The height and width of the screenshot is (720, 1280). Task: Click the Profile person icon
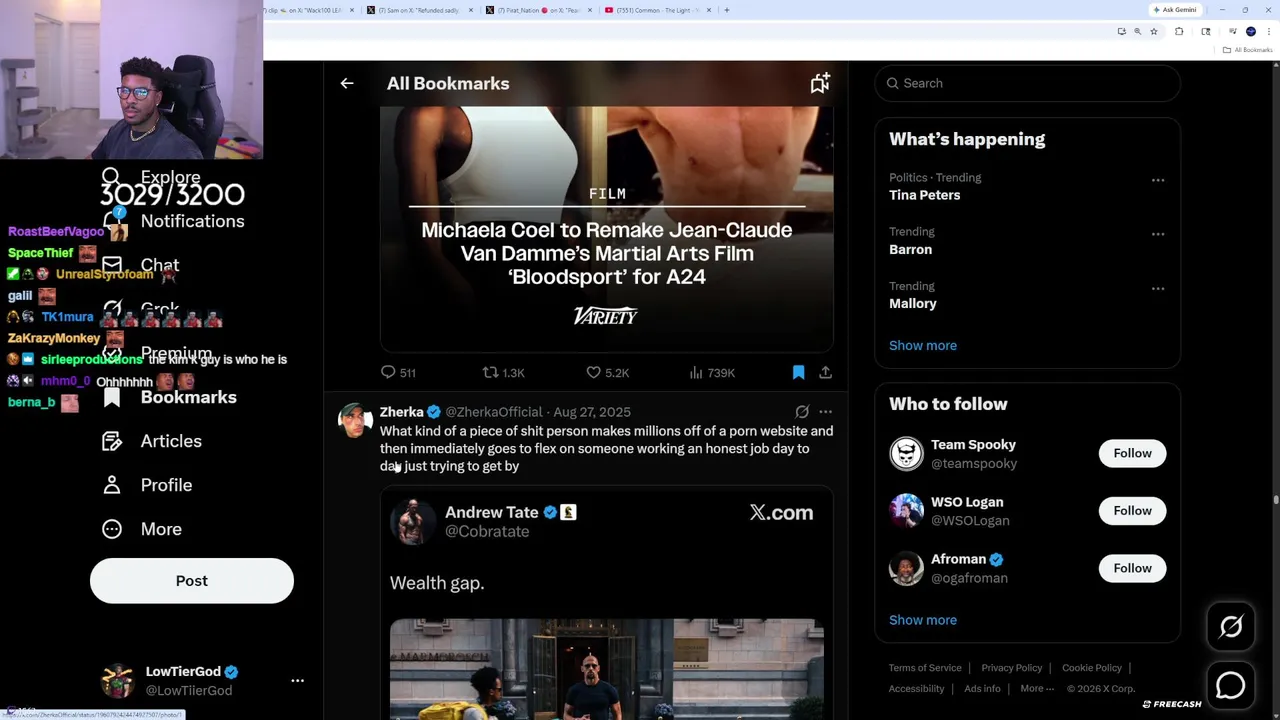(112, 485)
